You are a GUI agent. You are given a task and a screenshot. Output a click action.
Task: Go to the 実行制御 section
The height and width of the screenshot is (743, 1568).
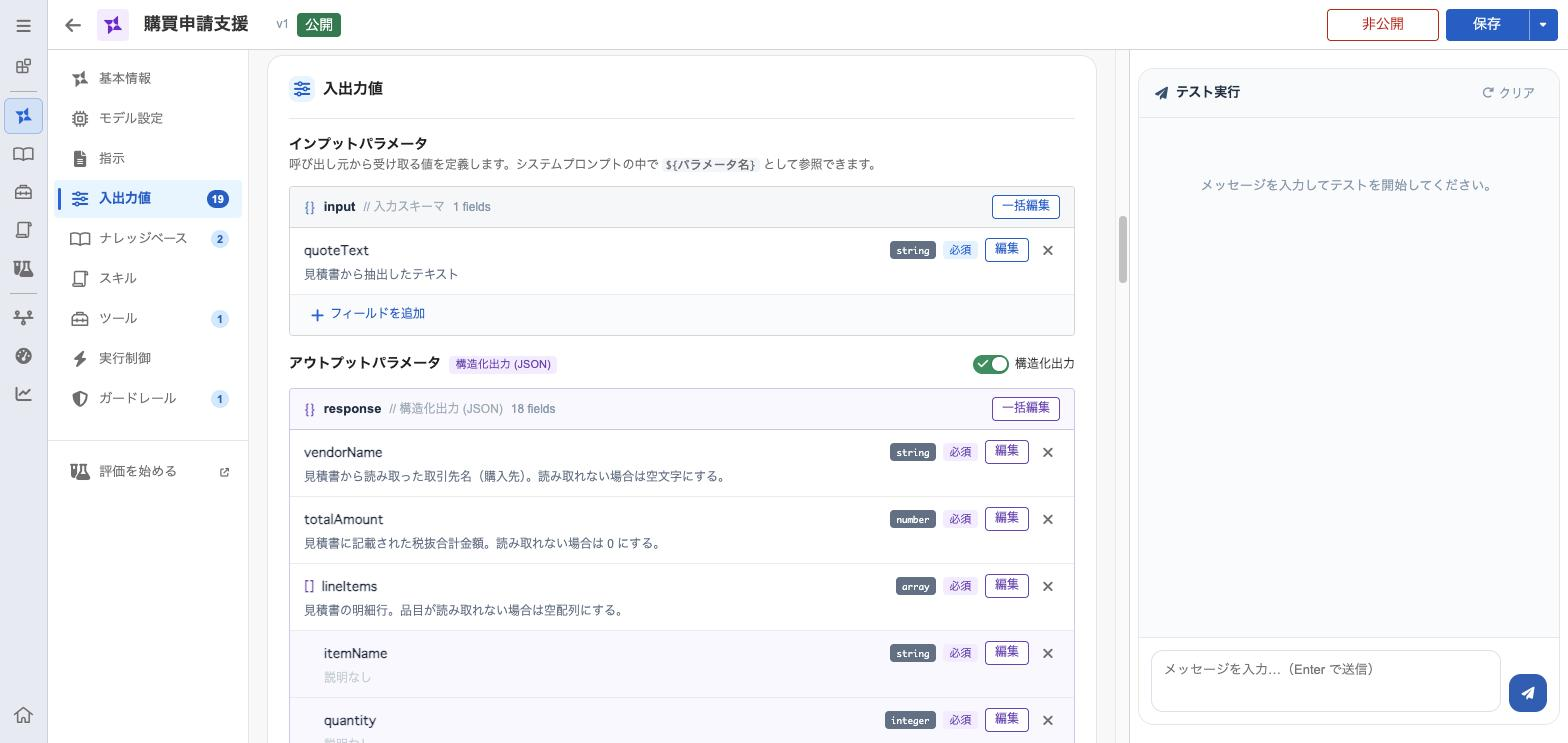coord(148,358)
